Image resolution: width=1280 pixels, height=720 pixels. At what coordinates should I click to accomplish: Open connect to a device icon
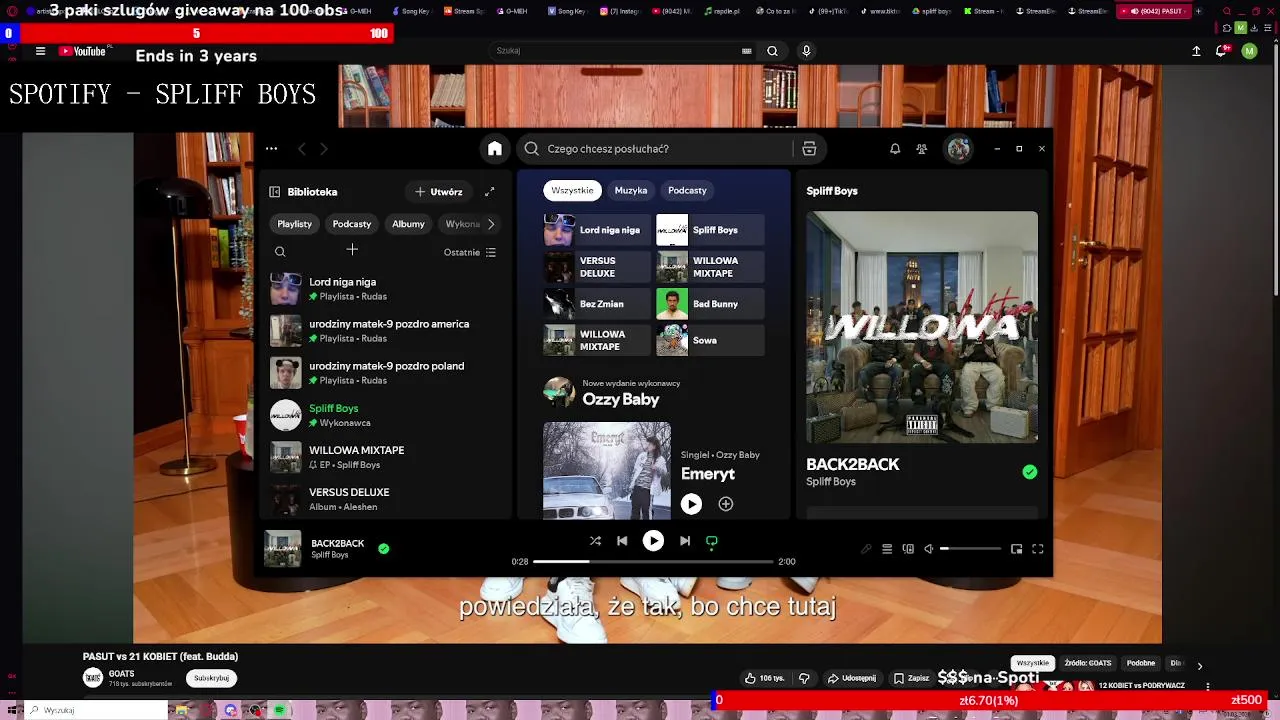click(x=908, y=549)
